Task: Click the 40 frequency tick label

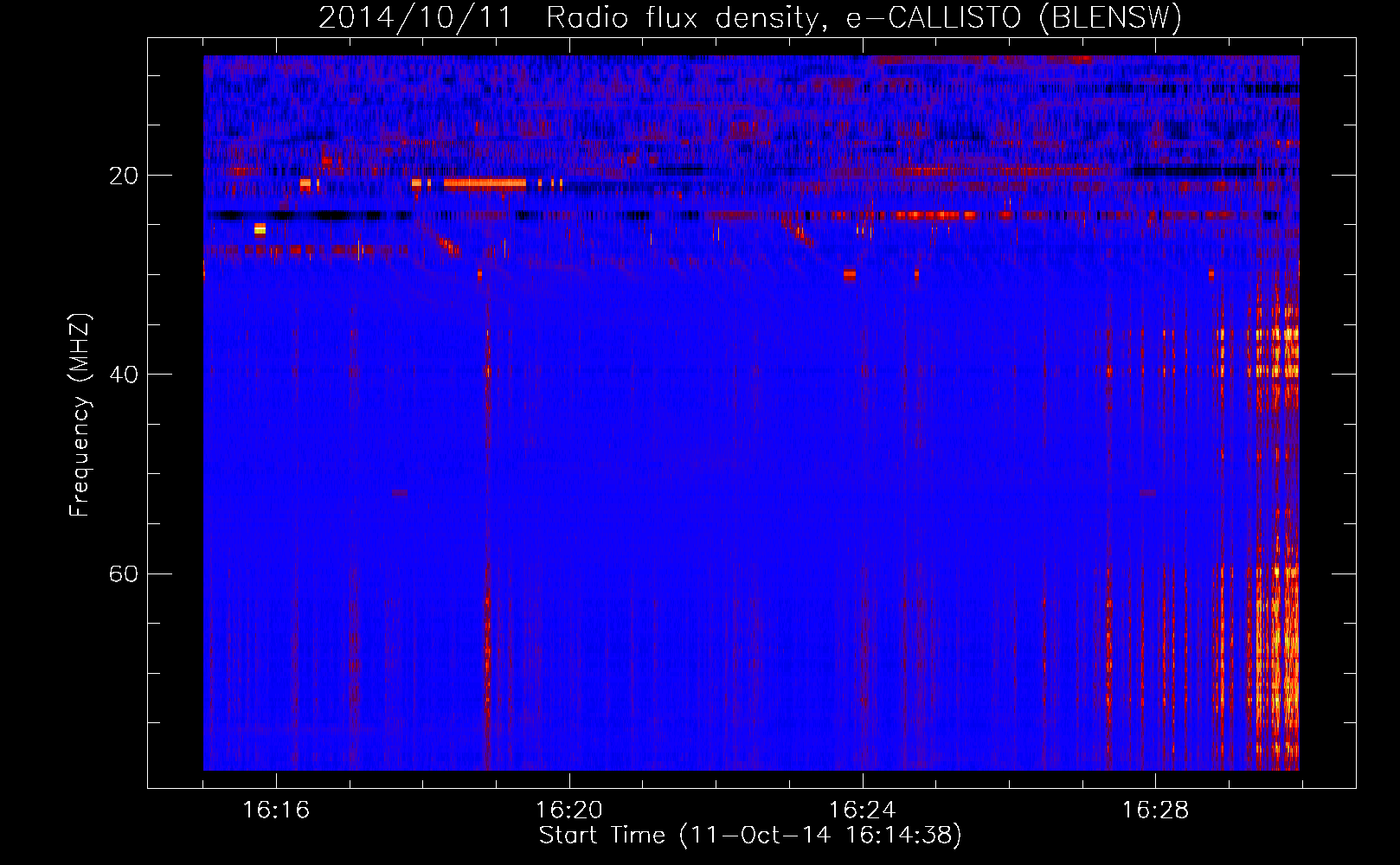Action: pos(124,375)
